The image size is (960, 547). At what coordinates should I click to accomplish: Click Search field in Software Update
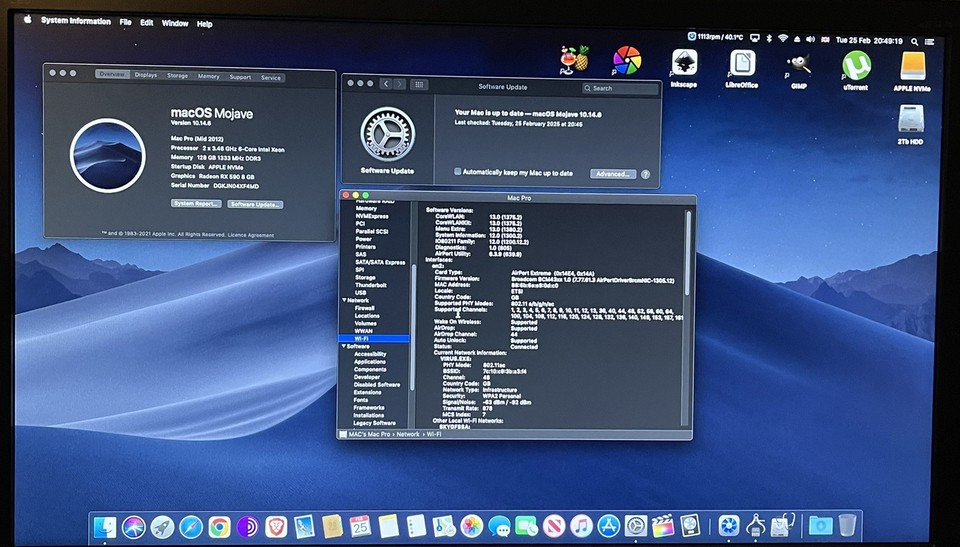point(620,88)
